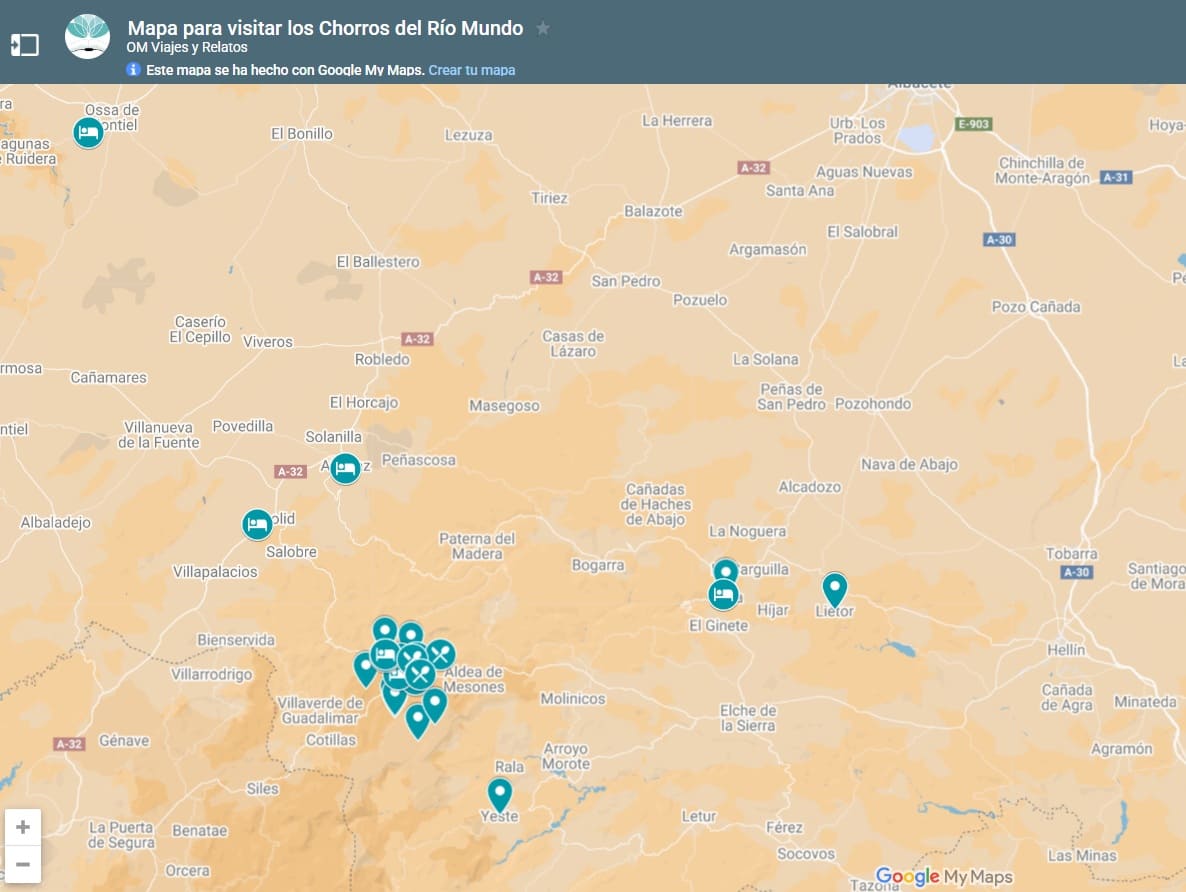Click the A-32 road shield near Génave
Image resolution: width=1186 pixels, height=892 pixels.
tap(69, 744)
